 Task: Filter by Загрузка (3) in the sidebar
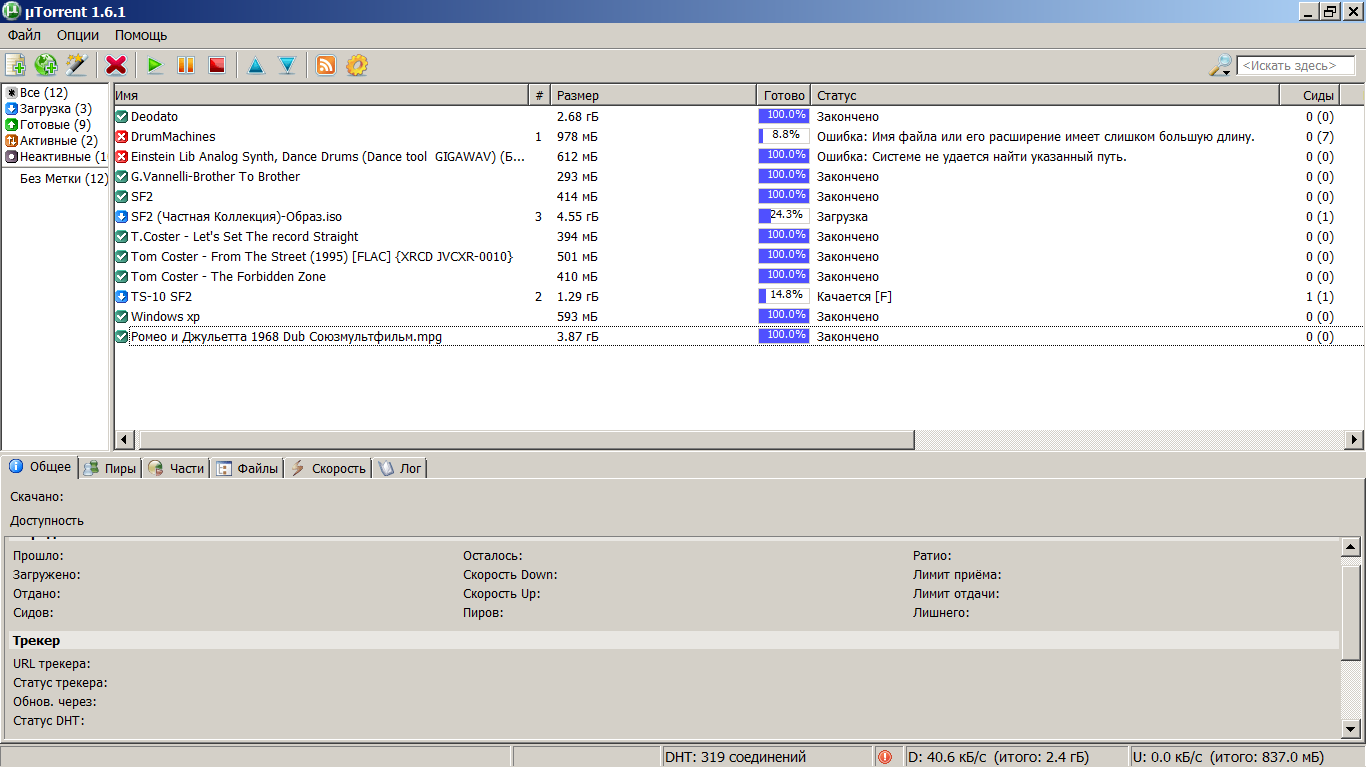coord(48,109)
